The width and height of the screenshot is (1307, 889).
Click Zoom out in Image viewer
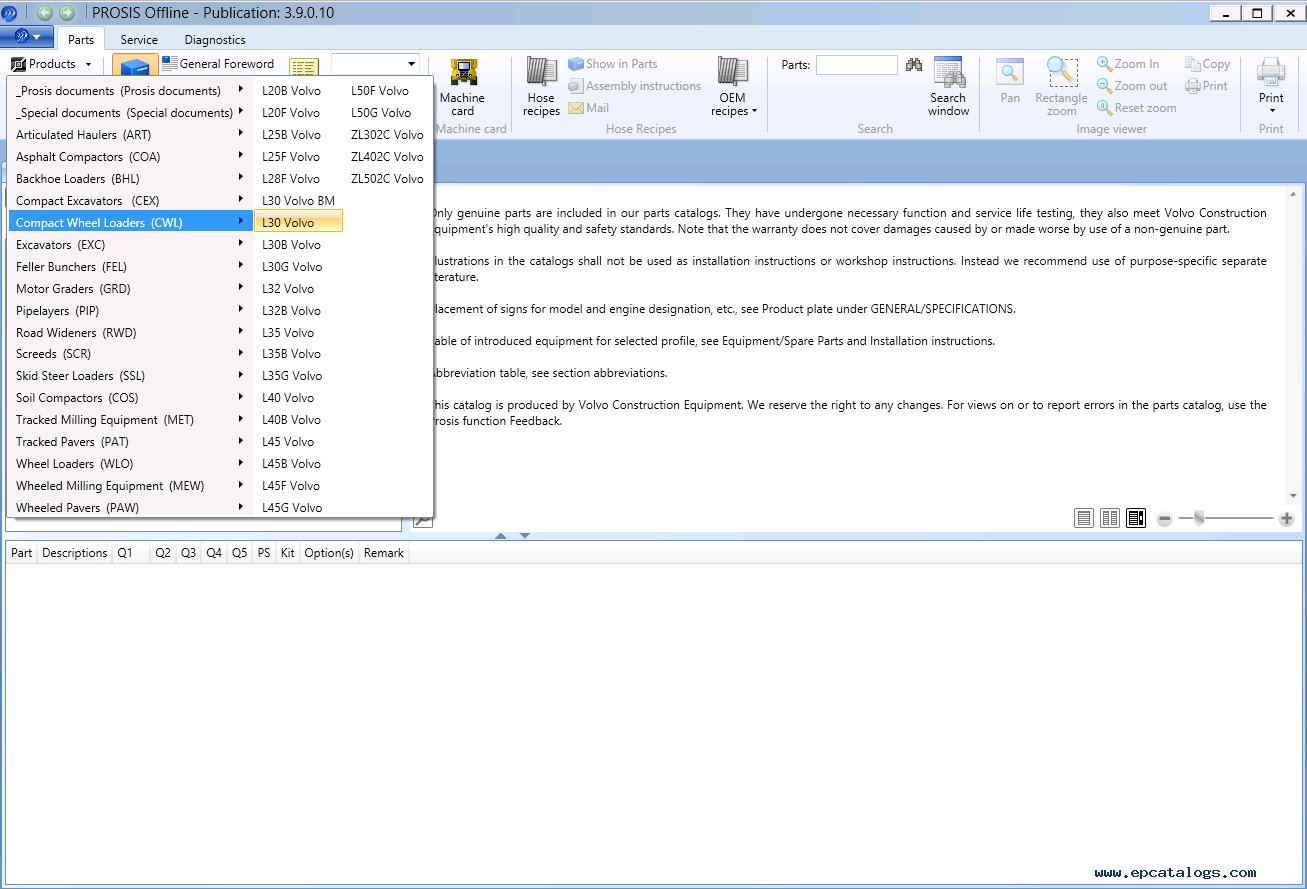tap(1132, 86)
